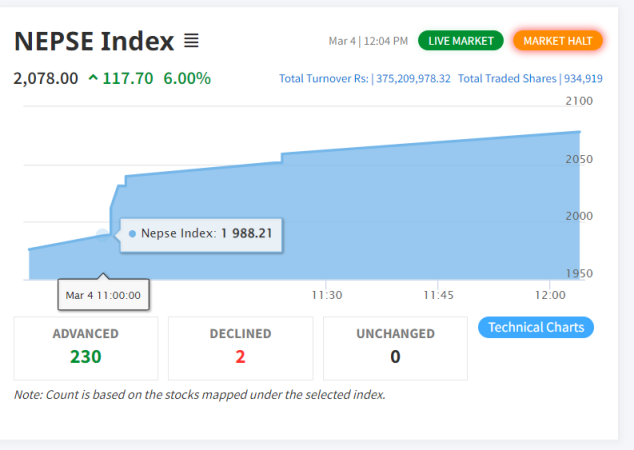The width and height of the screenshot is (634, 450).
Task: Click the blue dot in Nepse Index tooltip
Action: tap(133, 234)
